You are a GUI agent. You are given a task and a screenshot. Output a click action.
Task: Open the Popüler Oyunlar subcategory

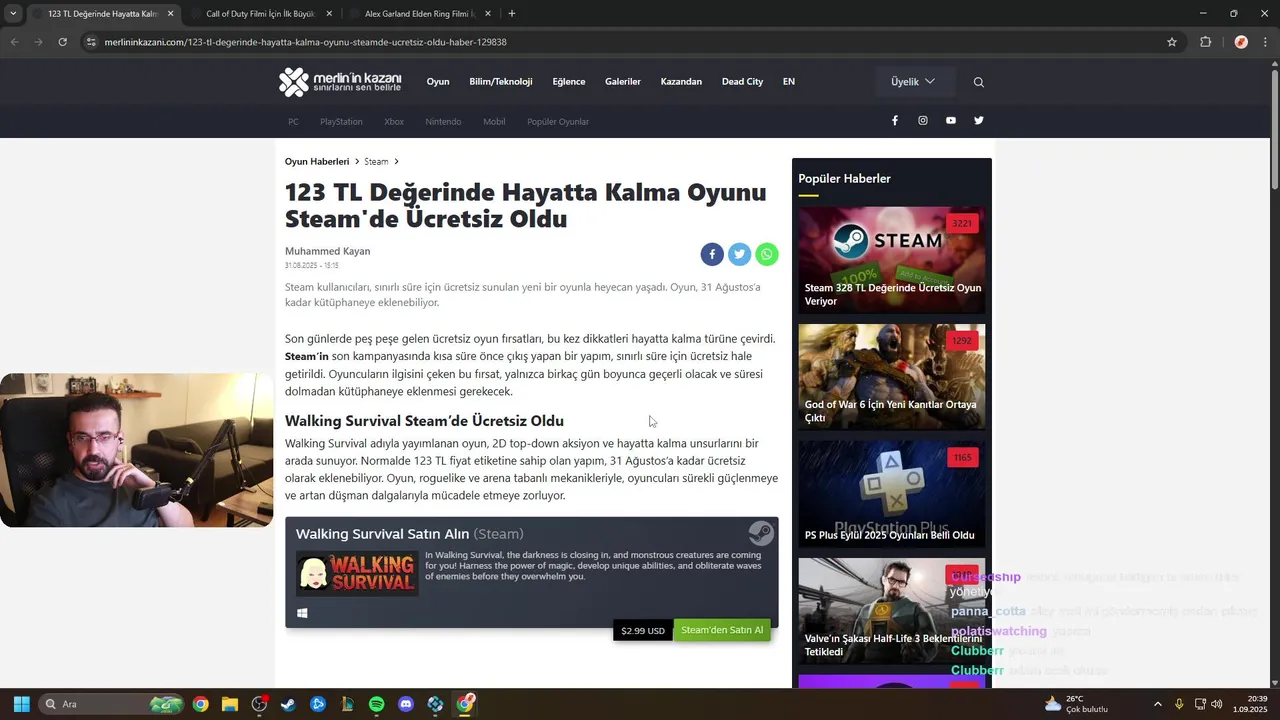pos(558,122)
